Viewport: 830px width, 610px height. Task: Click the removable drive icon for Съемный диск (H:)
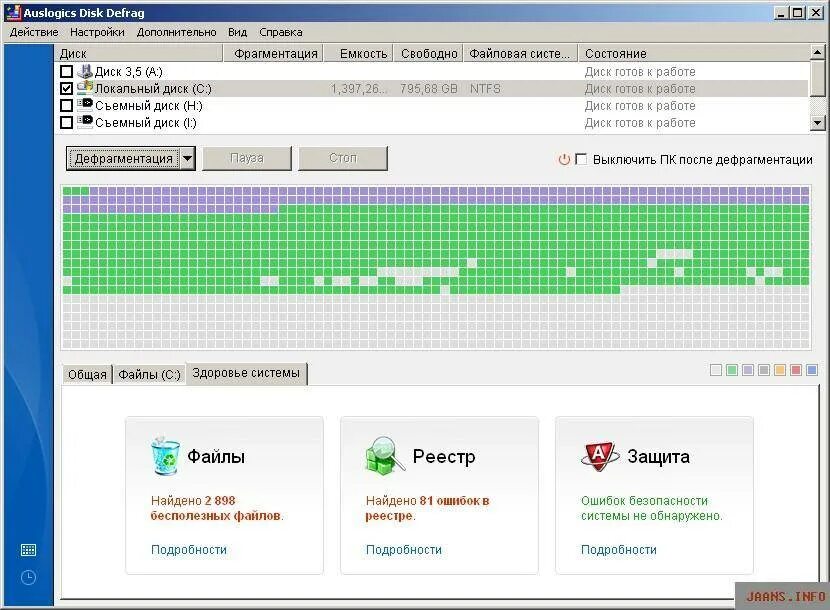point(85,104)
